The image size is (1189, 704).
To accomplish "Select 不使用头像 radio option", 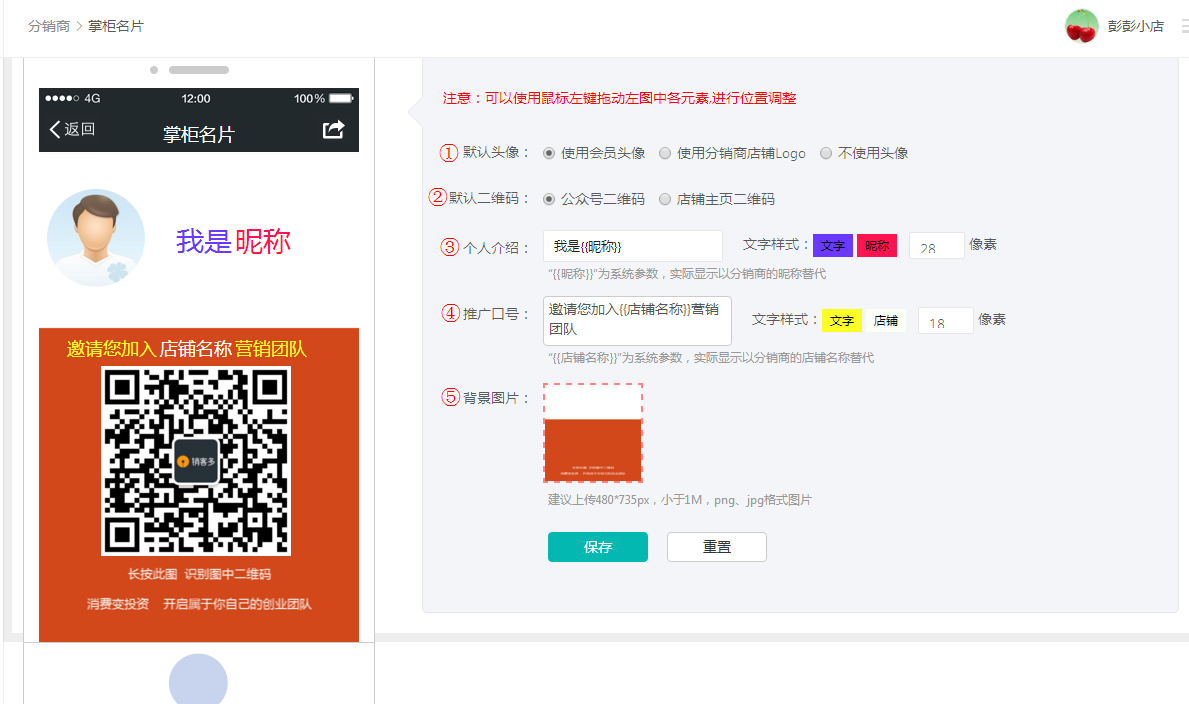I will tap(826, 153).
